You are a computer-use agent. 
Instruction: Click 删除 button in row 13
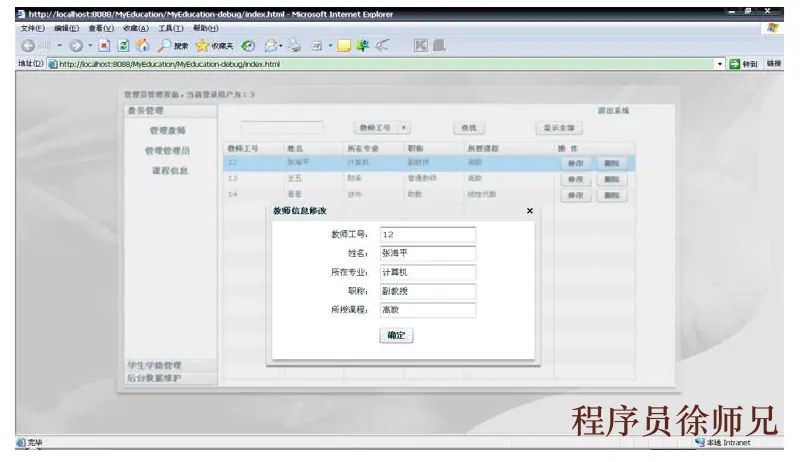click(612, 179)
